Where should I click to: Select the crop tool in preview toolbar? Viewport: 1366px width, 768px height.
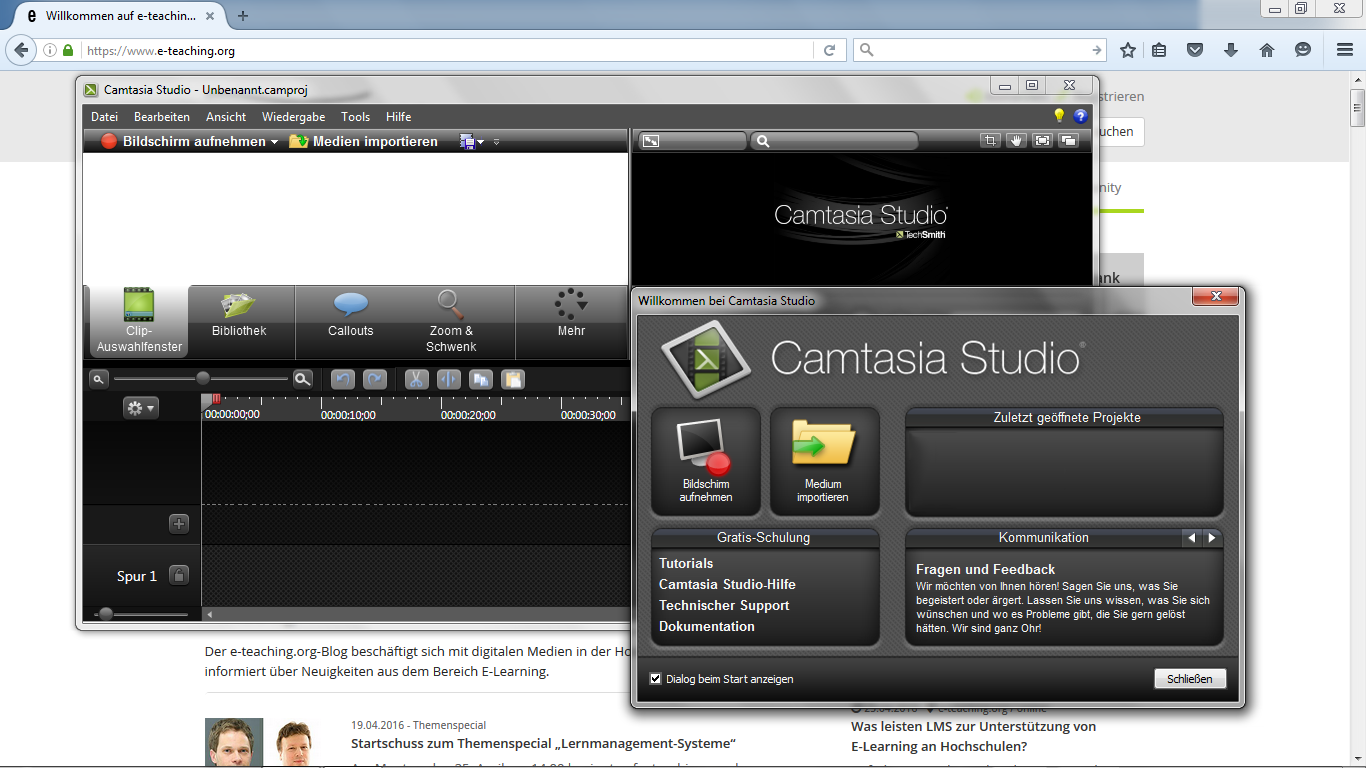pos(990,141)
